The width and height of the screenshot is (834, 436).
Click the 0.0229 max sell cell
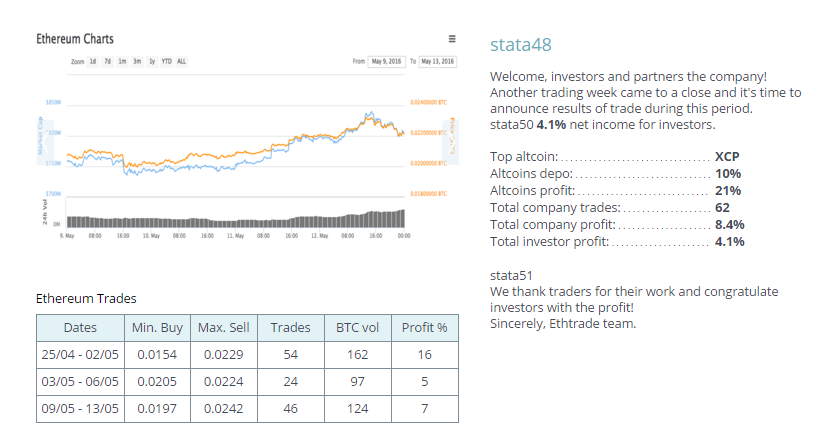pyautogui.click(x=224, y=355)
